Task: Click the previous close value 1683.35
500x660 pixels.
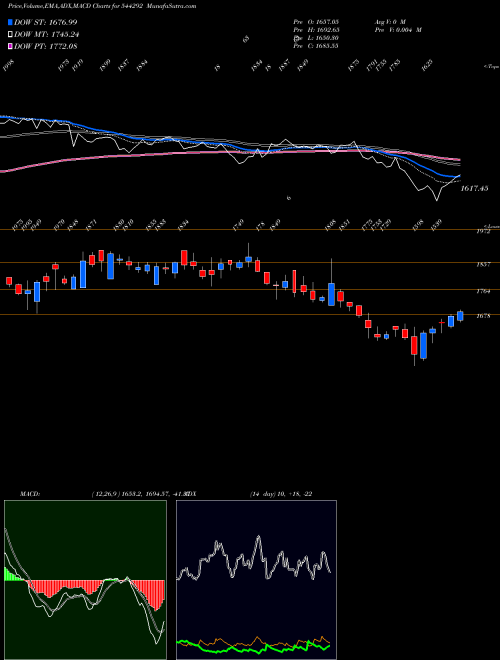Action: coord(325,46)
